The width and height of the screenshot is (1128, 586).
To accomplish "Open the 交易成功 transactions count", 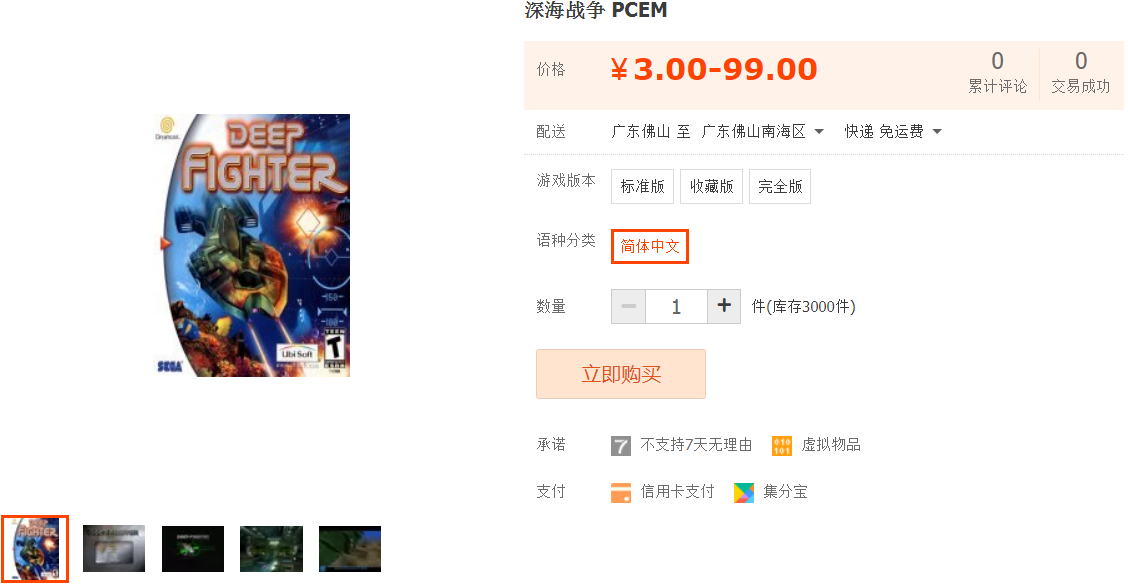I will pyautogui.click(x=1081, y=73).
